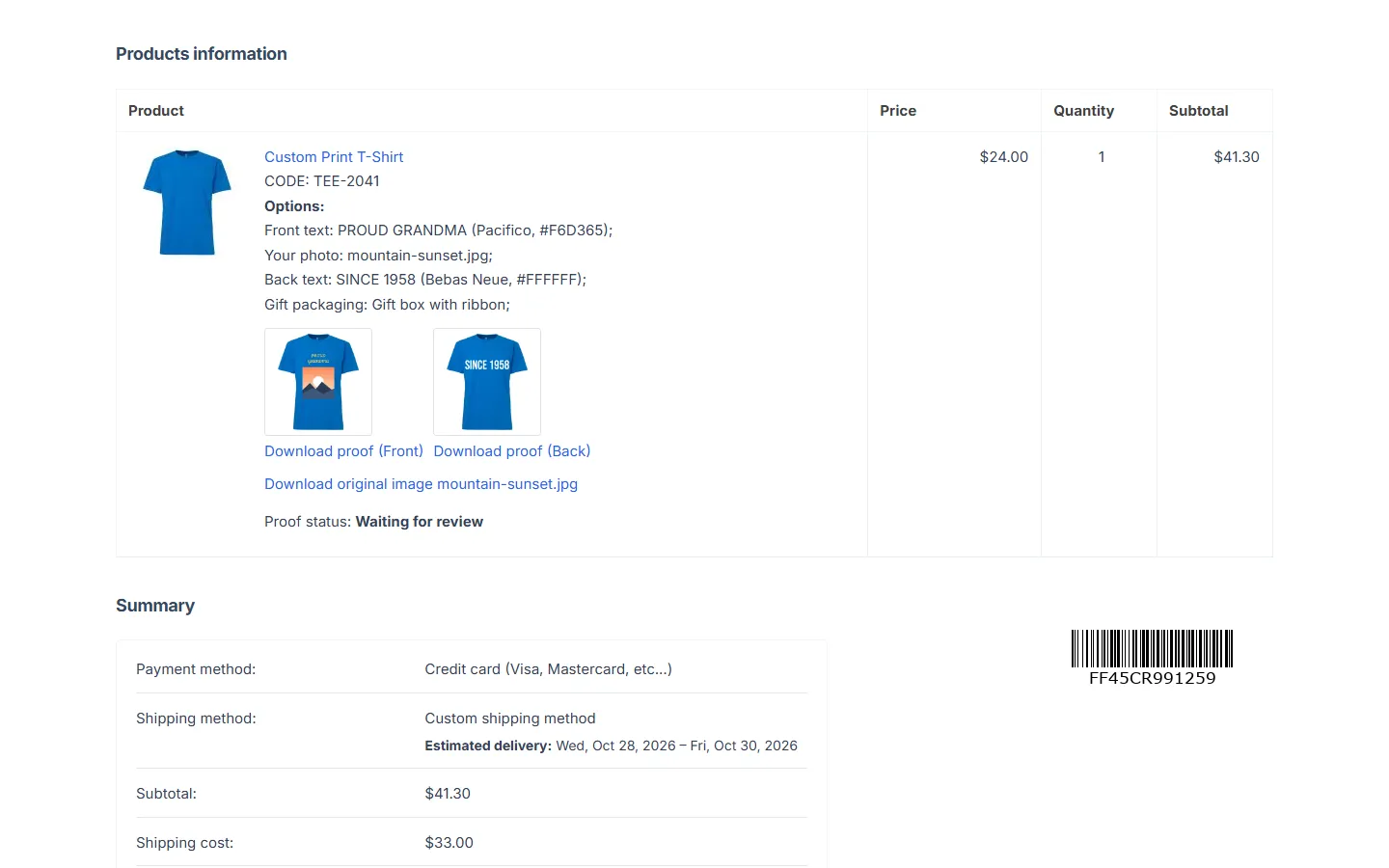The height and width of the screenshot is (868, 1389).
Task: Select the $33.00 shipping cost value
Action: coord(449,842)
